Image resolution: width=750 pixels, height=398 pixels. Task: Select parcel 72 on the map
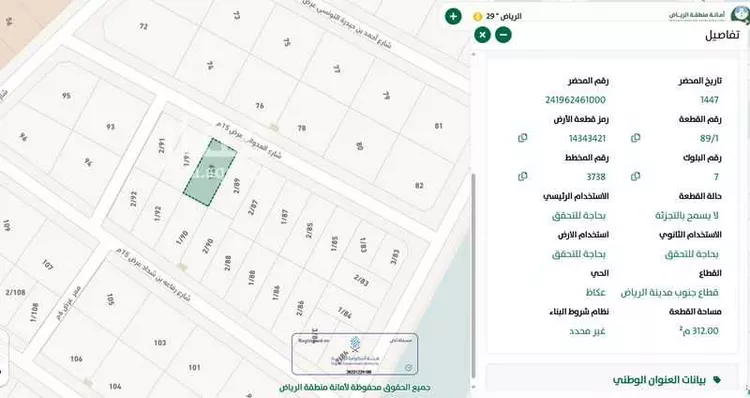click(143, 27)
